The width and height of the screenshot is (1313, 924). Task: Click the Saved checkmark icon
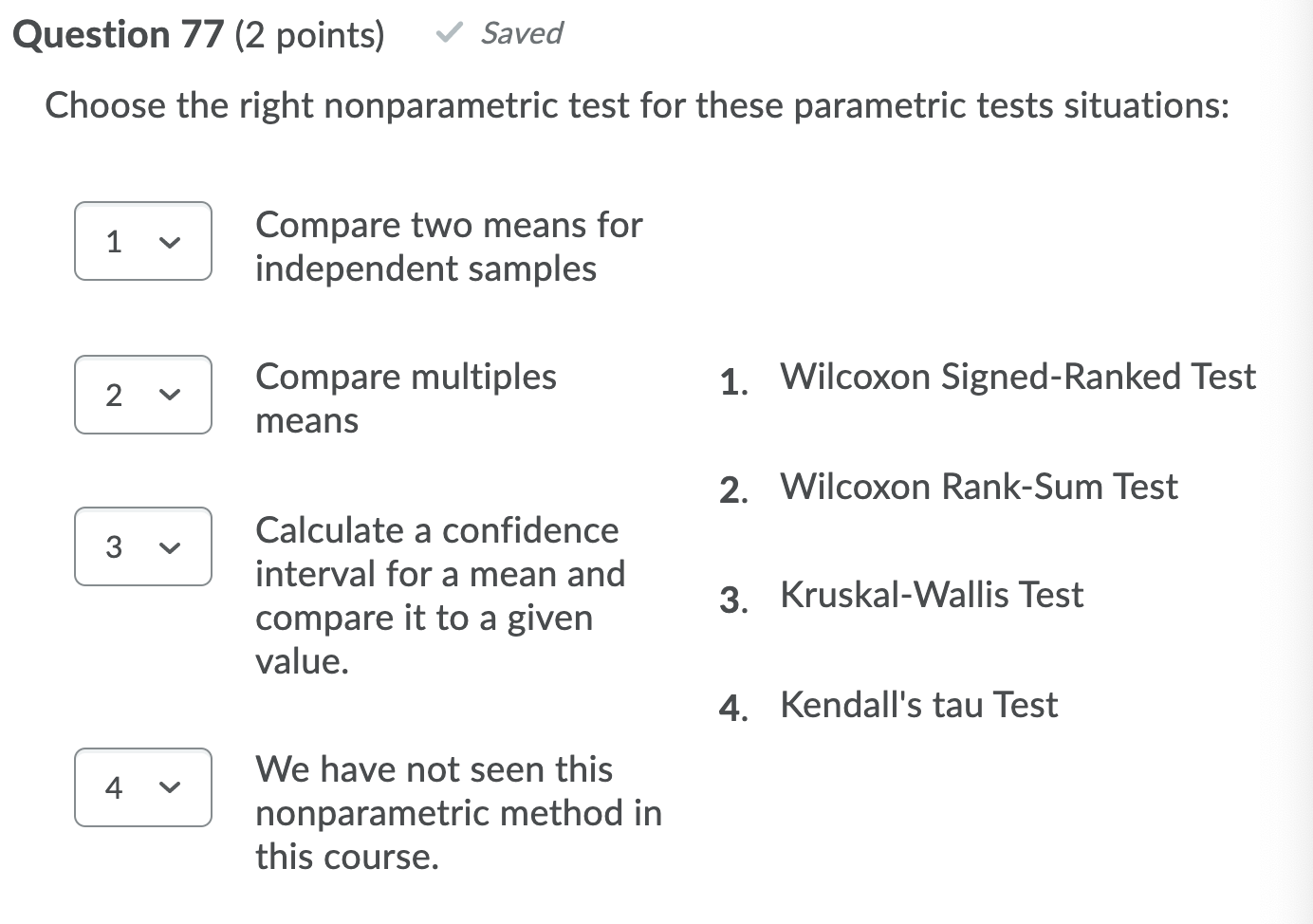[x=447, y=32]
